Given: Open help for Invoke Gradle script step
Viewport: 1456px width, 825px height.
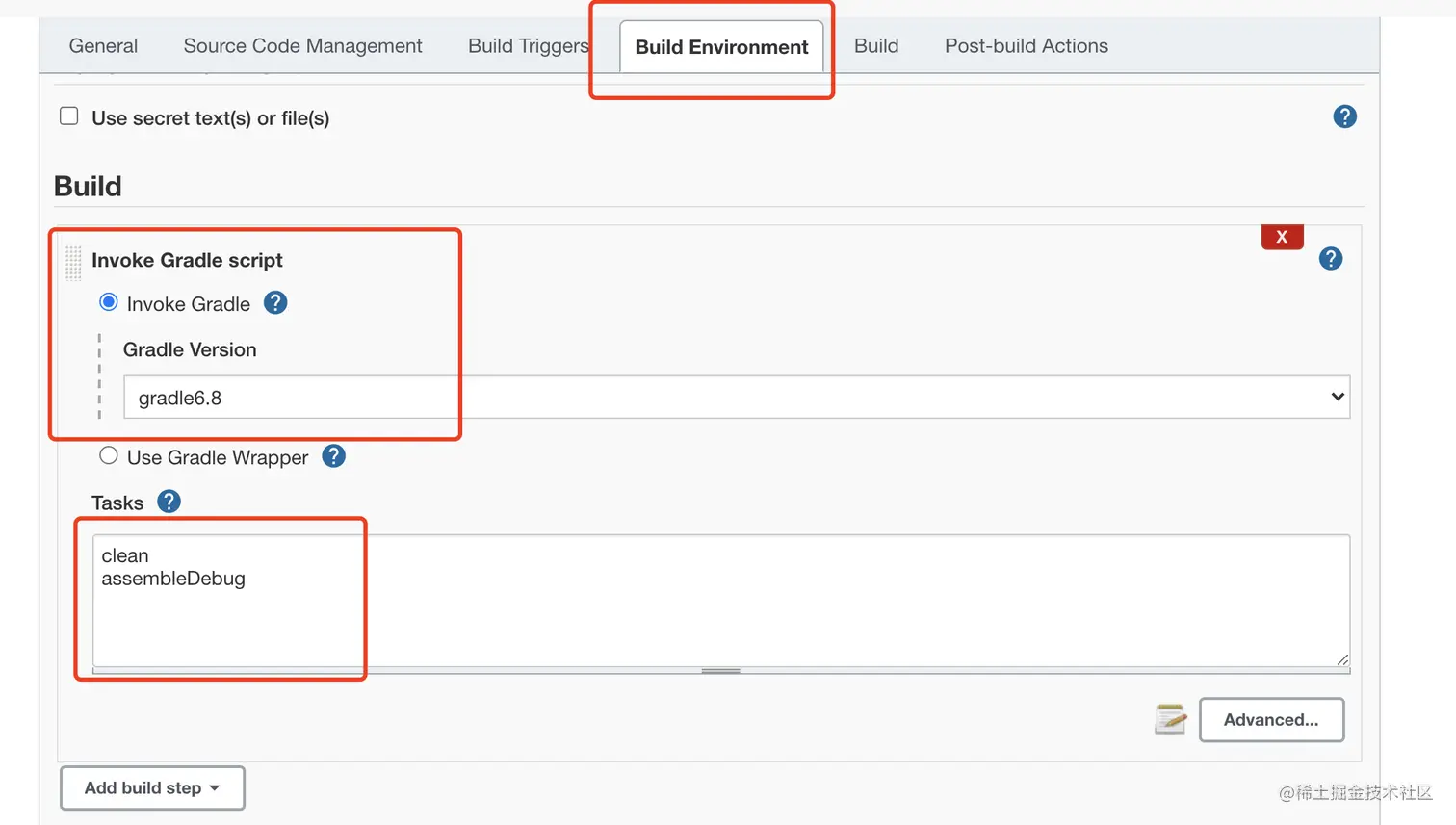Looking at the screenshot, I should [1330, 259].
